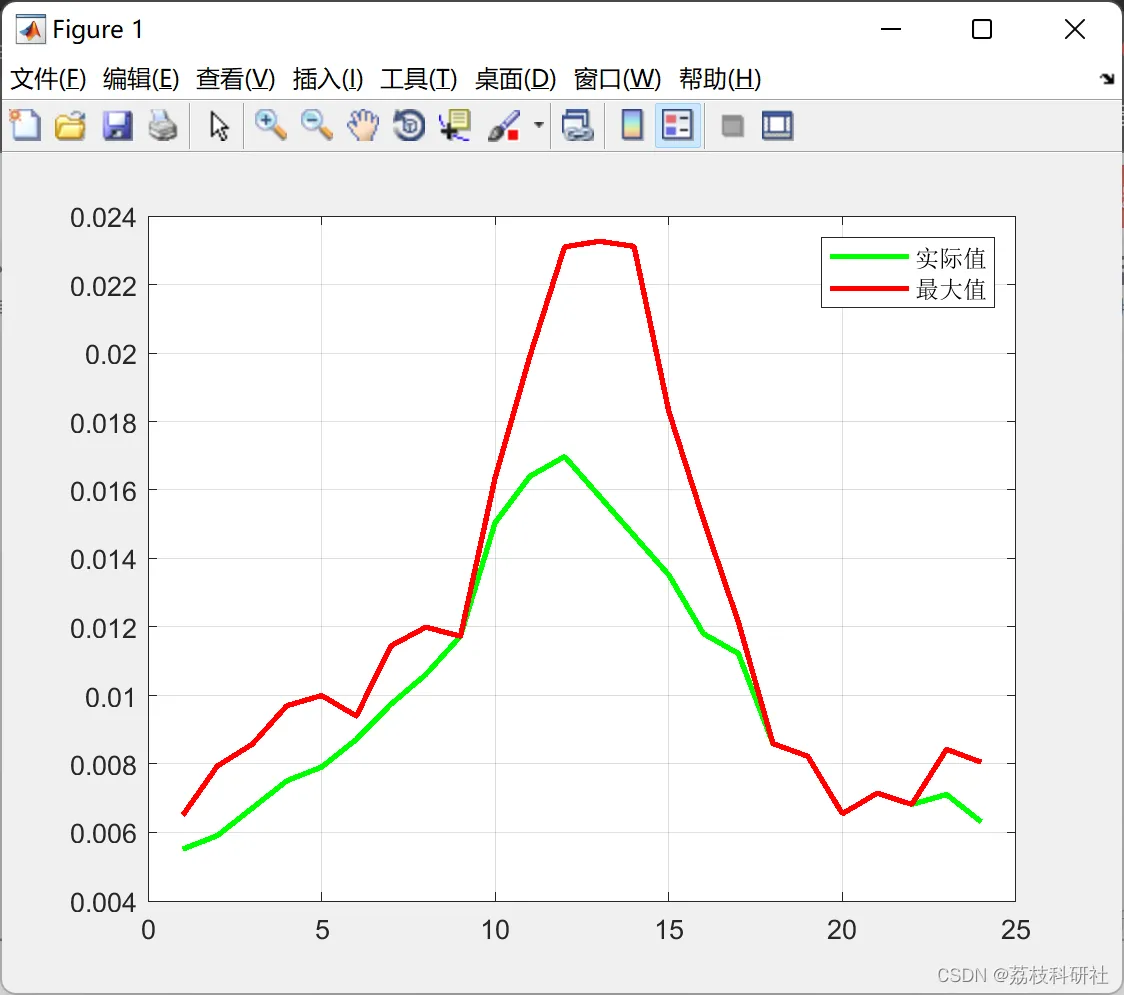Insert a colorbar using the toolbar icon
Image resolution: width=1124 pixels, height=995 pixels.
click(632, 125)
